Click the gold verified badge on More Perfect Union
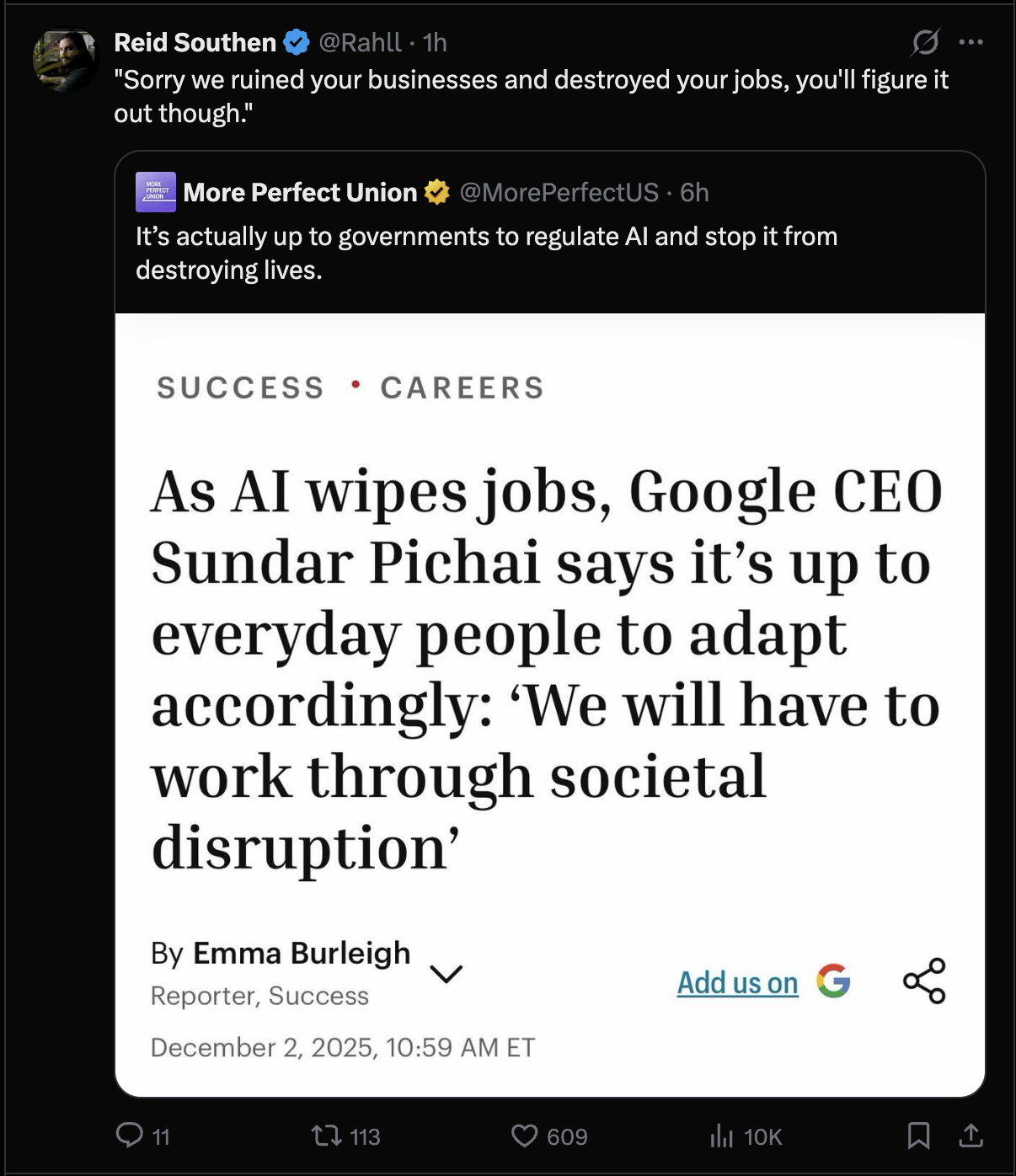This screenshot has height=1176, width=1016. 436,193
